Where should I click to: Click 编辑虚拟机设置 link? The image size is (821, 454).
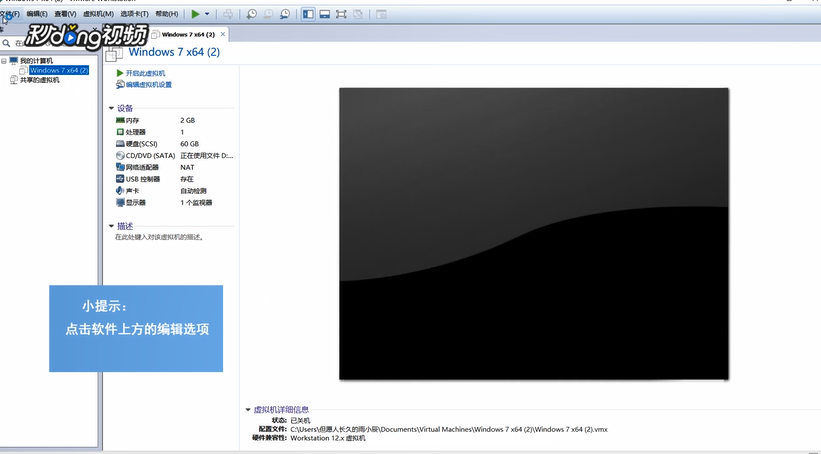coord(149,85)
